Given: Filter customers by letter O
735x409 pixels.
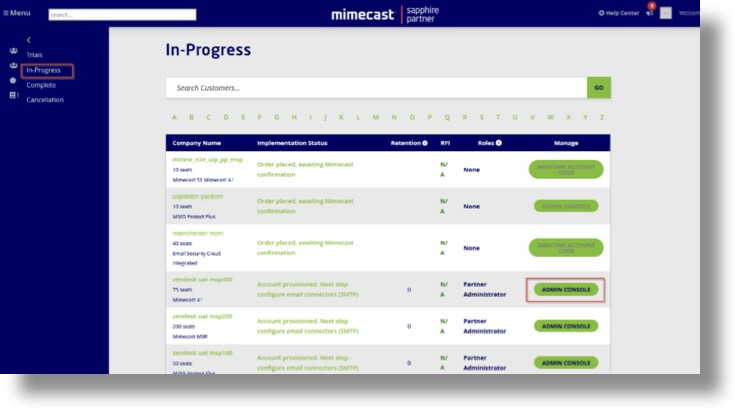Looking at the screenshot, I should (x=412, y=117).
